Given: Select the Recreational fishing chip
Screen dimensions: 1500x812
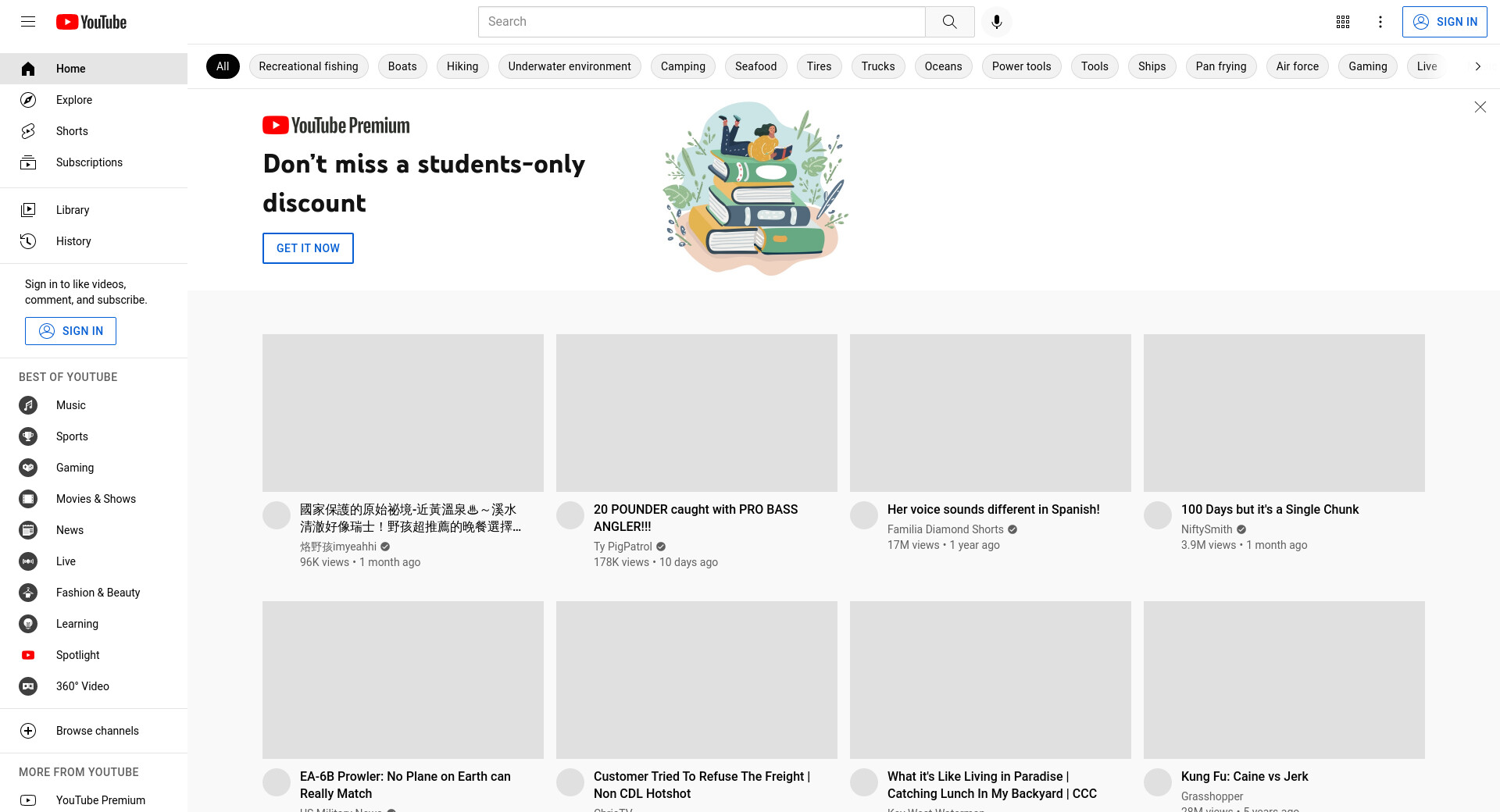Looking at the screenshot, I should tap(309, 66).
